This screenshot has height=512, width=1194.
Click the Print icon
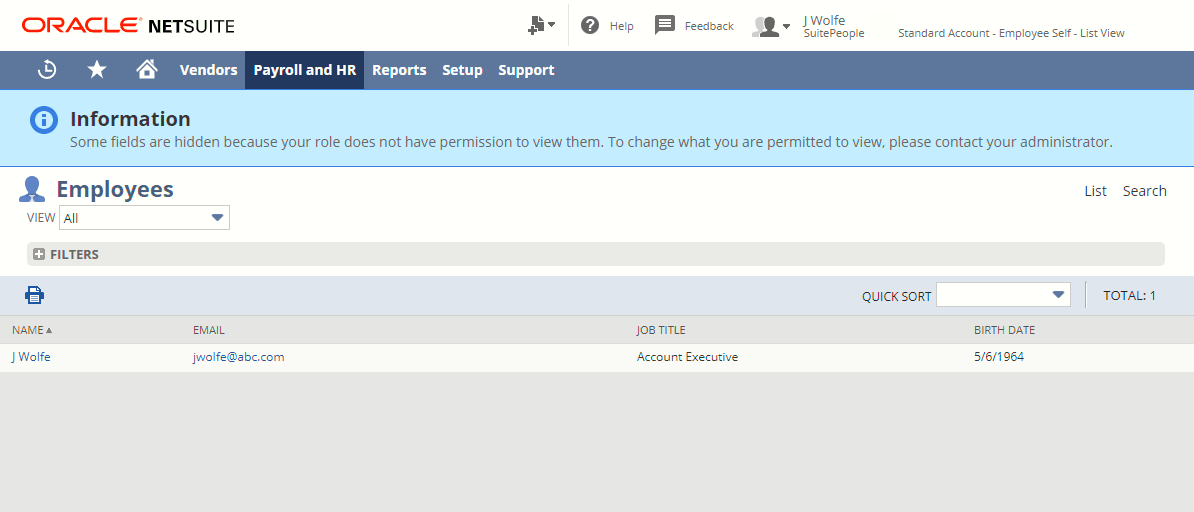[35, 295]
